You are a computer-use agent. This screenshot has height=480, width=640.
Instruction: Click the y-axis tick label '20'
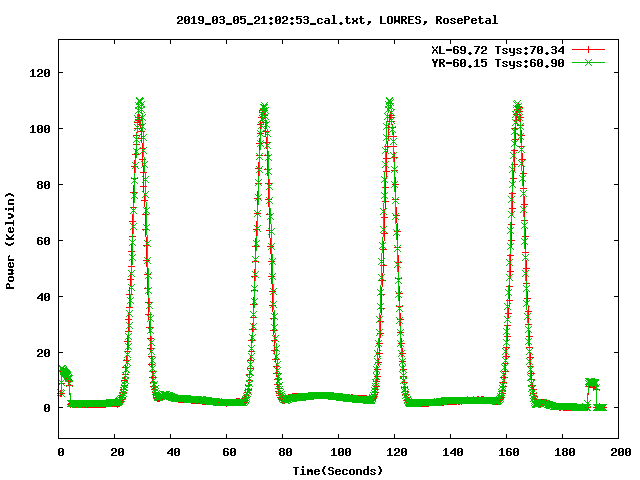(x=43, y=353)
